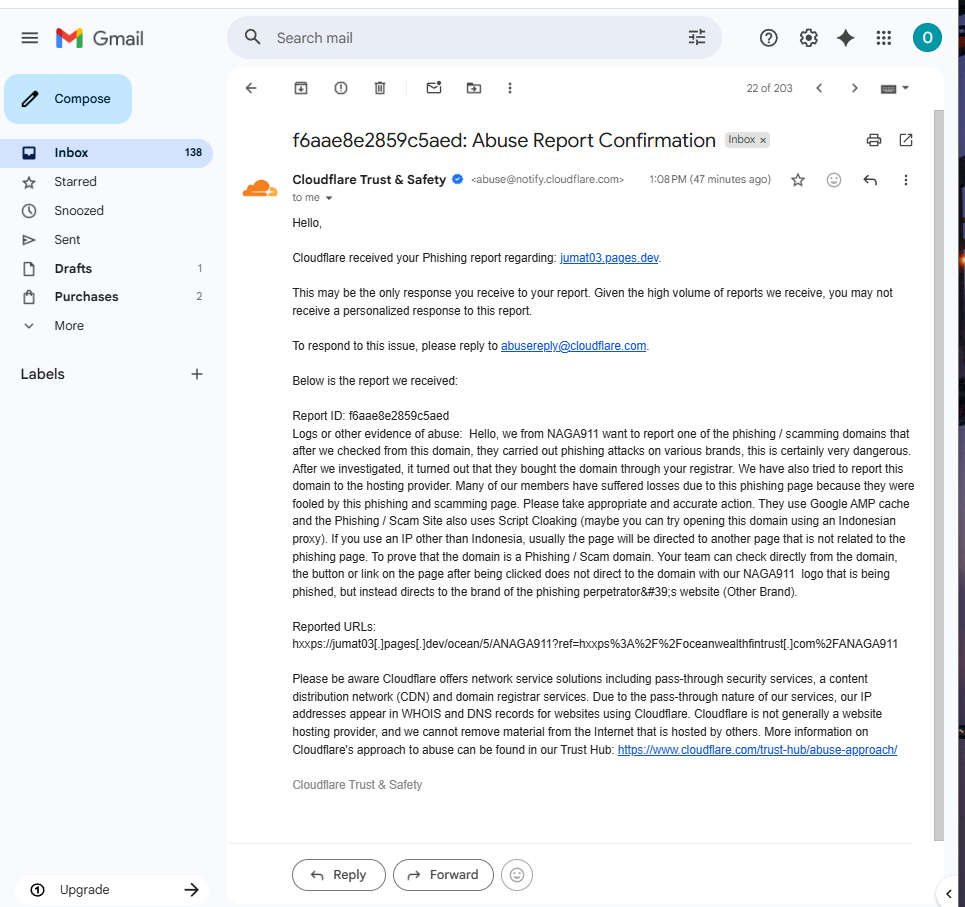The height and width of the screenshot is (907, 965).
Task: Click trimmed signature 'Cloudflare Trust & Safety'
Action: tap(357, 785)
